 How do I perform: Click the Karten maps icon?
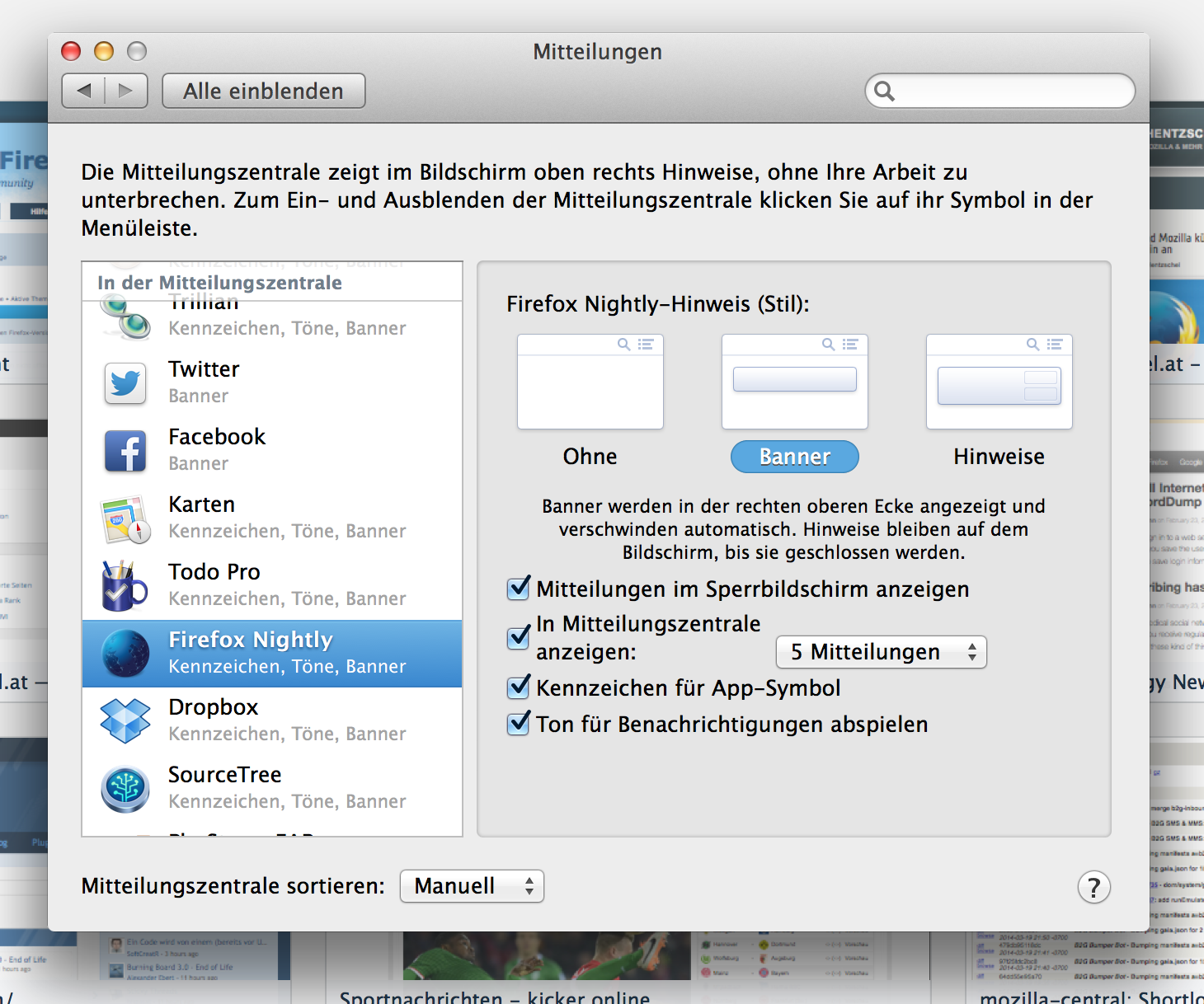point(125,518)
